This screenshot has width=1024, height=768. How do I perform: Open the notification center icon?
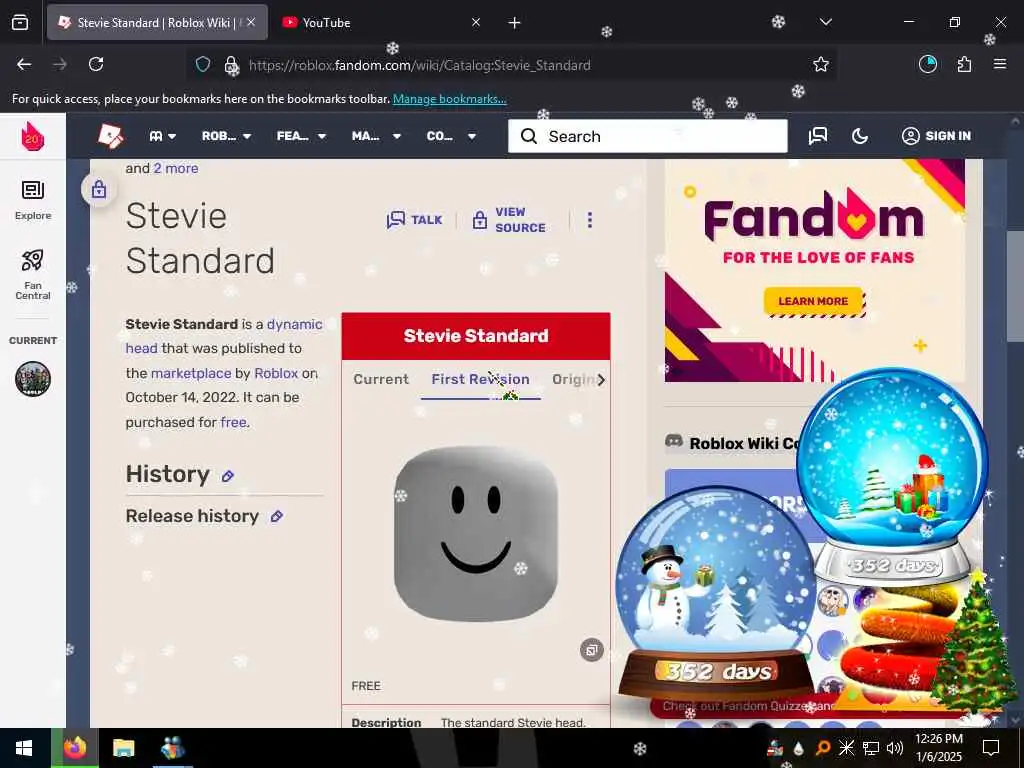click(991, 748)
